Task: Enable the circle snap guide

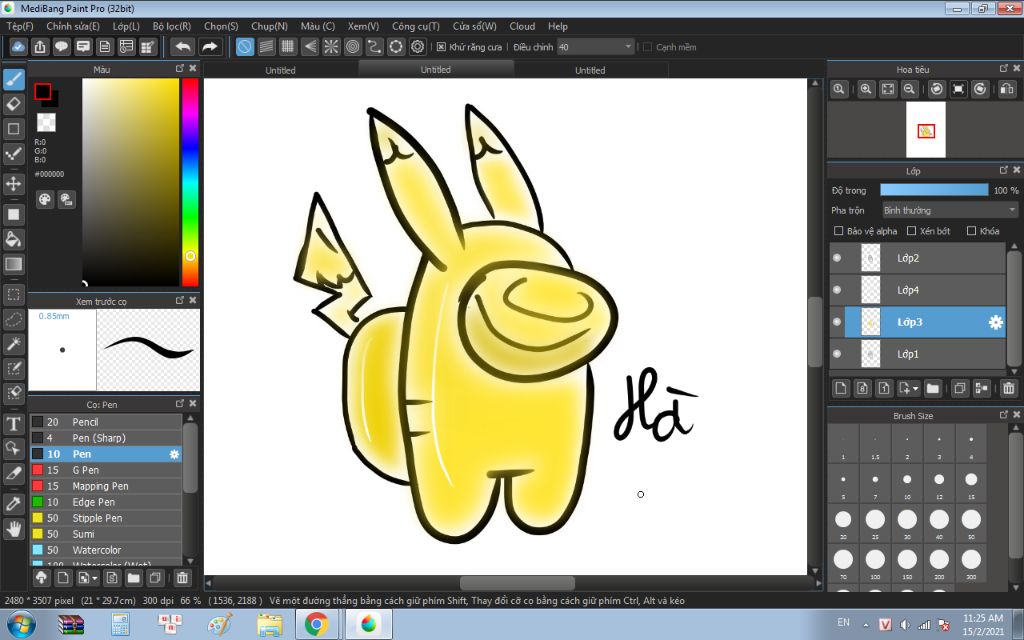Action: (353, 47)
